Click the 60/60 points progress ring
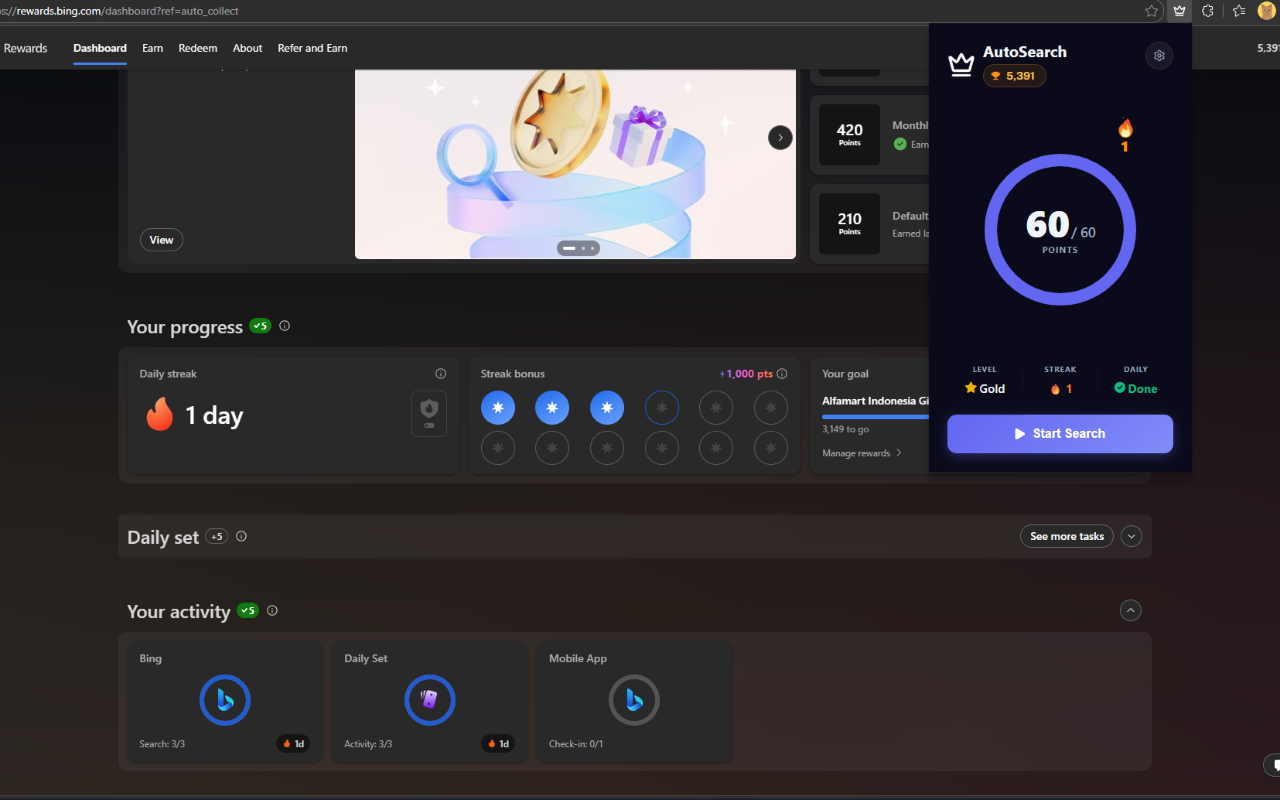Viewport: 1280px width, 800px height. [x=1060, y=229]
